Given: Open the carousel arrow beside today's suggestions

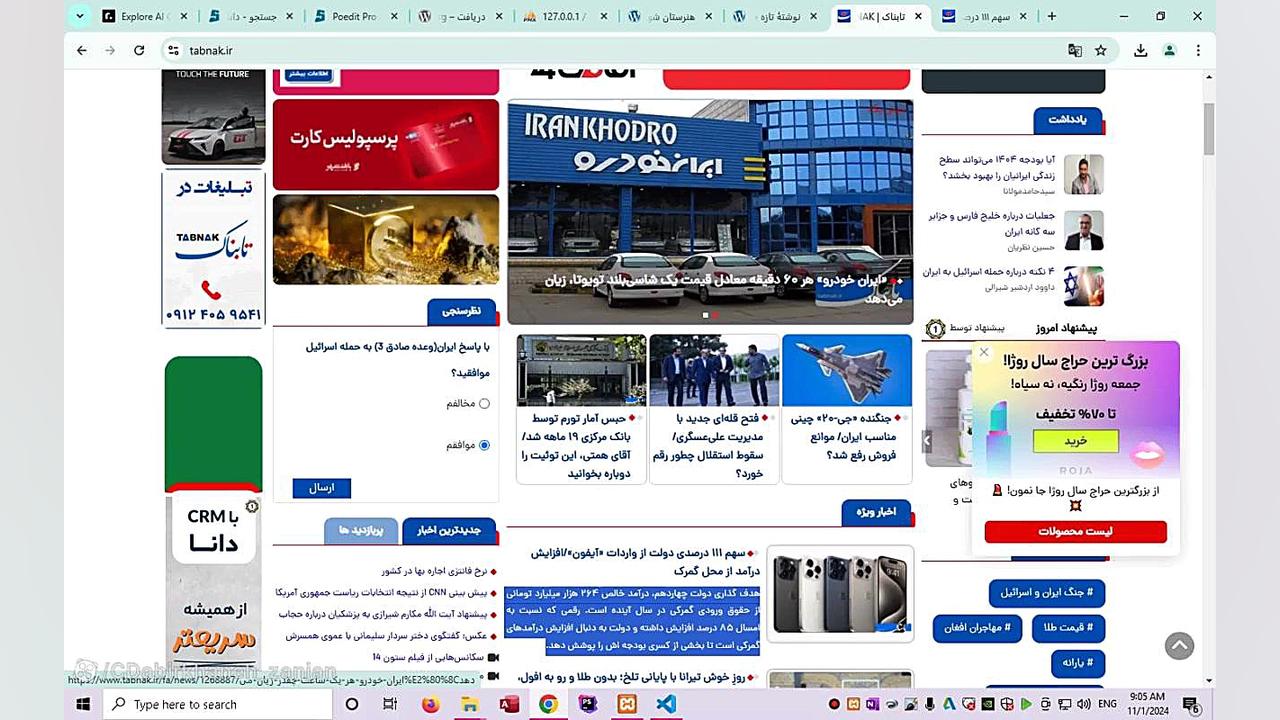Looking at the screenshot, I should click(927, 439).
